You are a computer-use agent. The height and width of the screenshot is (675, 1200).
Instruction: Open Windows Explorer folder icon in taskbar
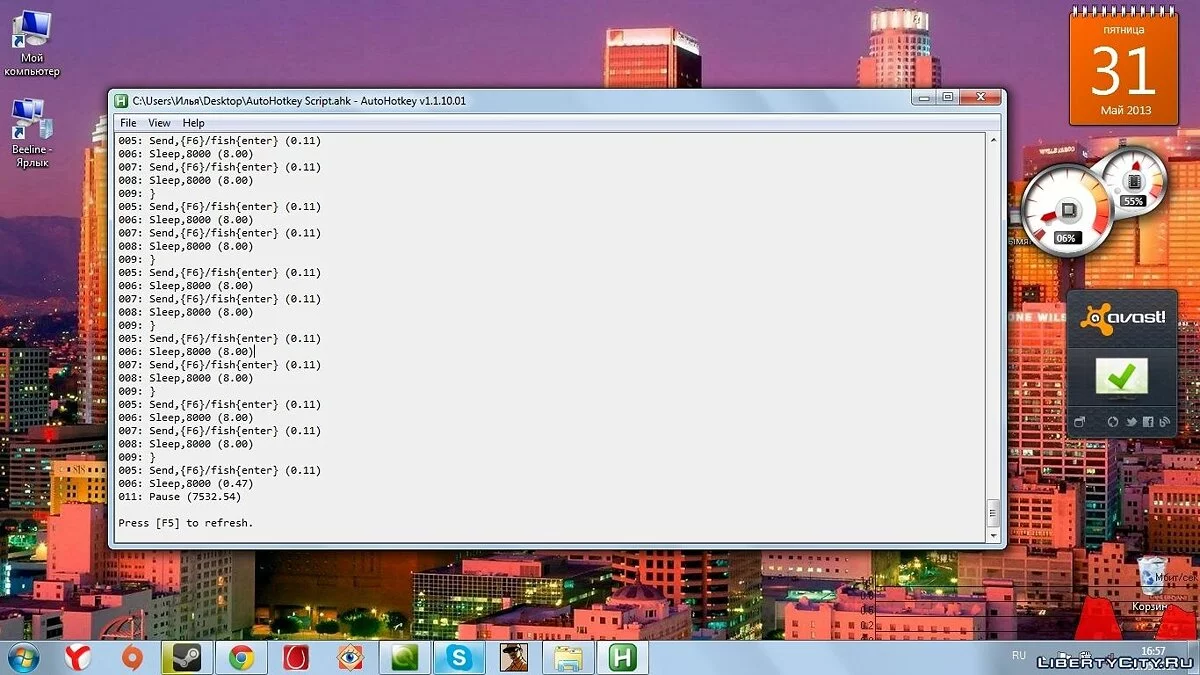[x=568, y=657]
